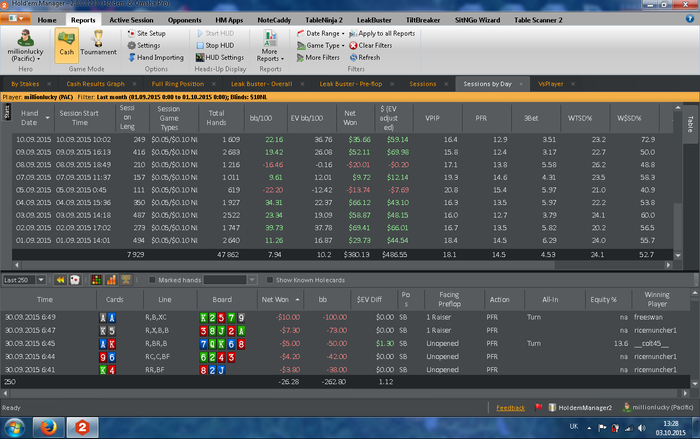
Task: Click Stop HUD
Action: [215, 45]
